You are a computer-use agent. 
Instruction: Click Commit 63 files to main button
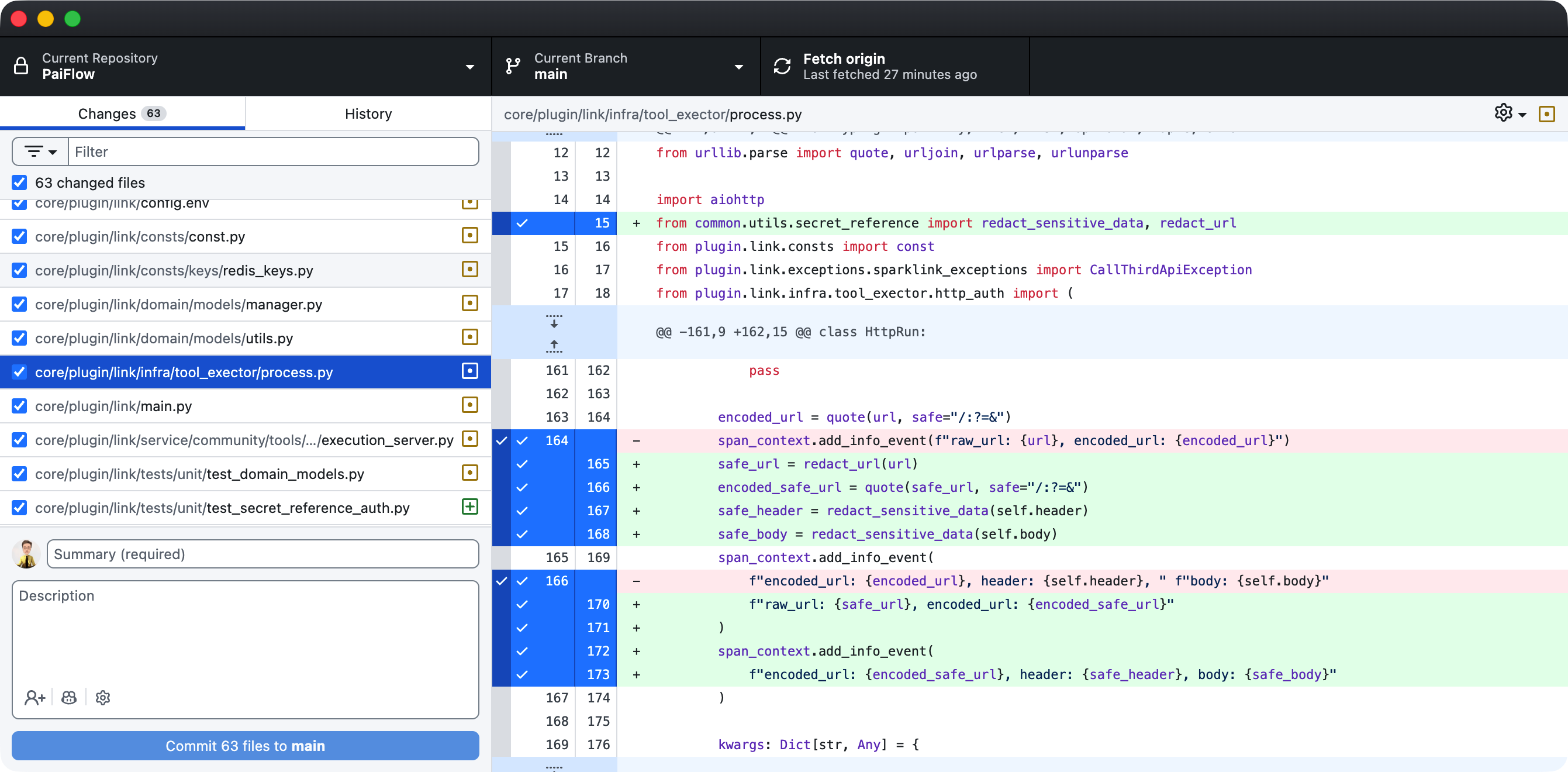click(246, 746)
